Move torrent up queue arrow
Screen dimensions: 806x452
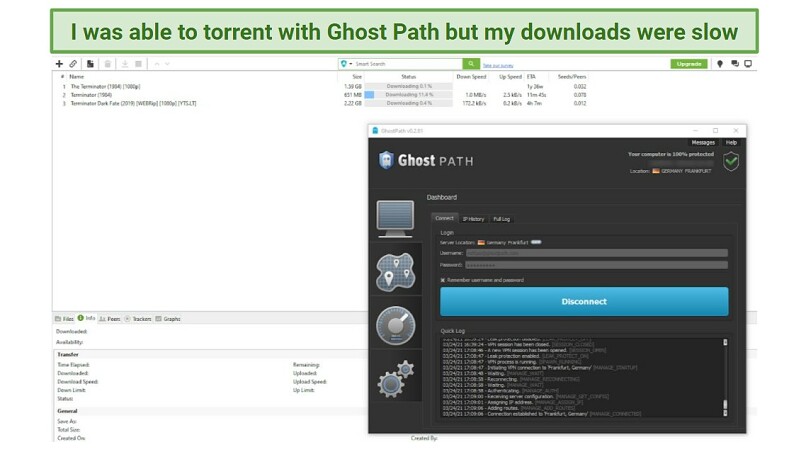point(157,64)
